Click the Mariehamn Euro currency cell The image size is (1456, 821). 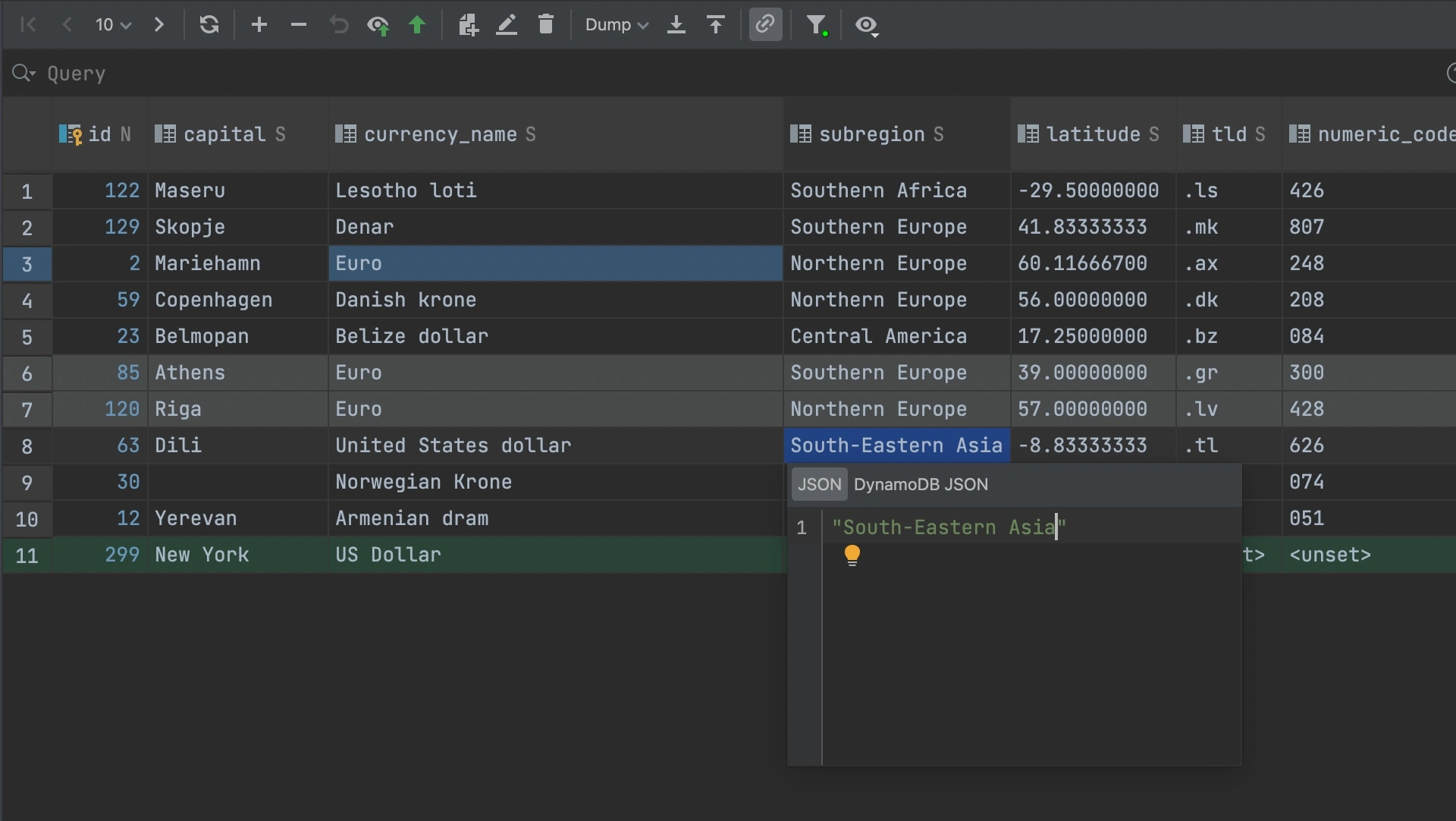(x=556, y=263)
